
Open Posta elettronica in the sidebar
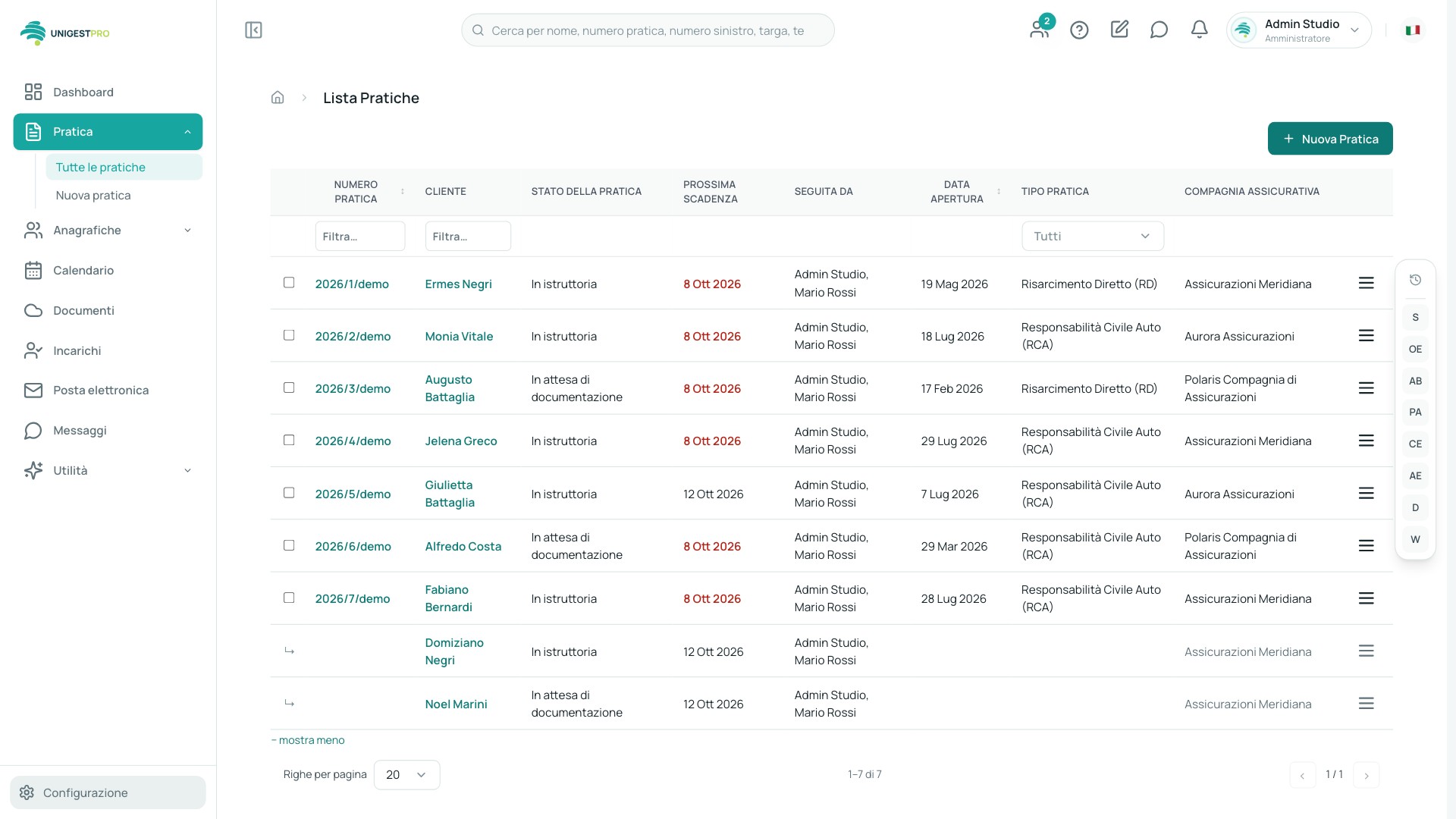click(x=108, y=391)
